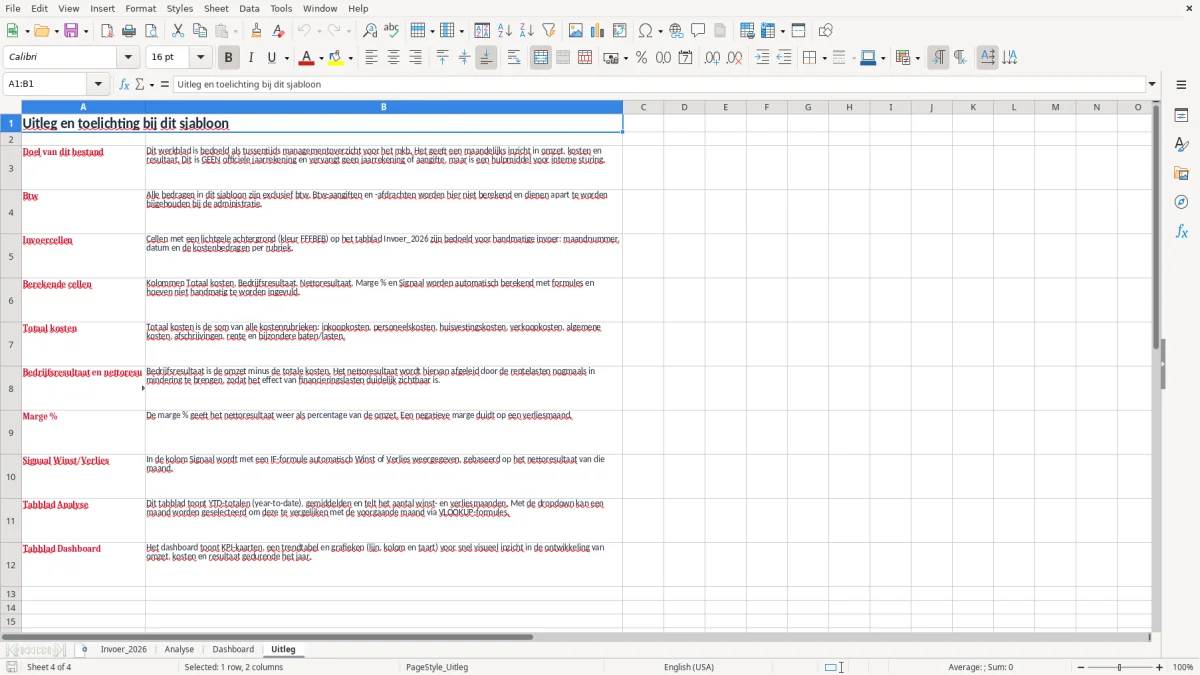1200x675 pixels.
Task: Click the Background Color yellow swatch
Action: click(336, 58)
